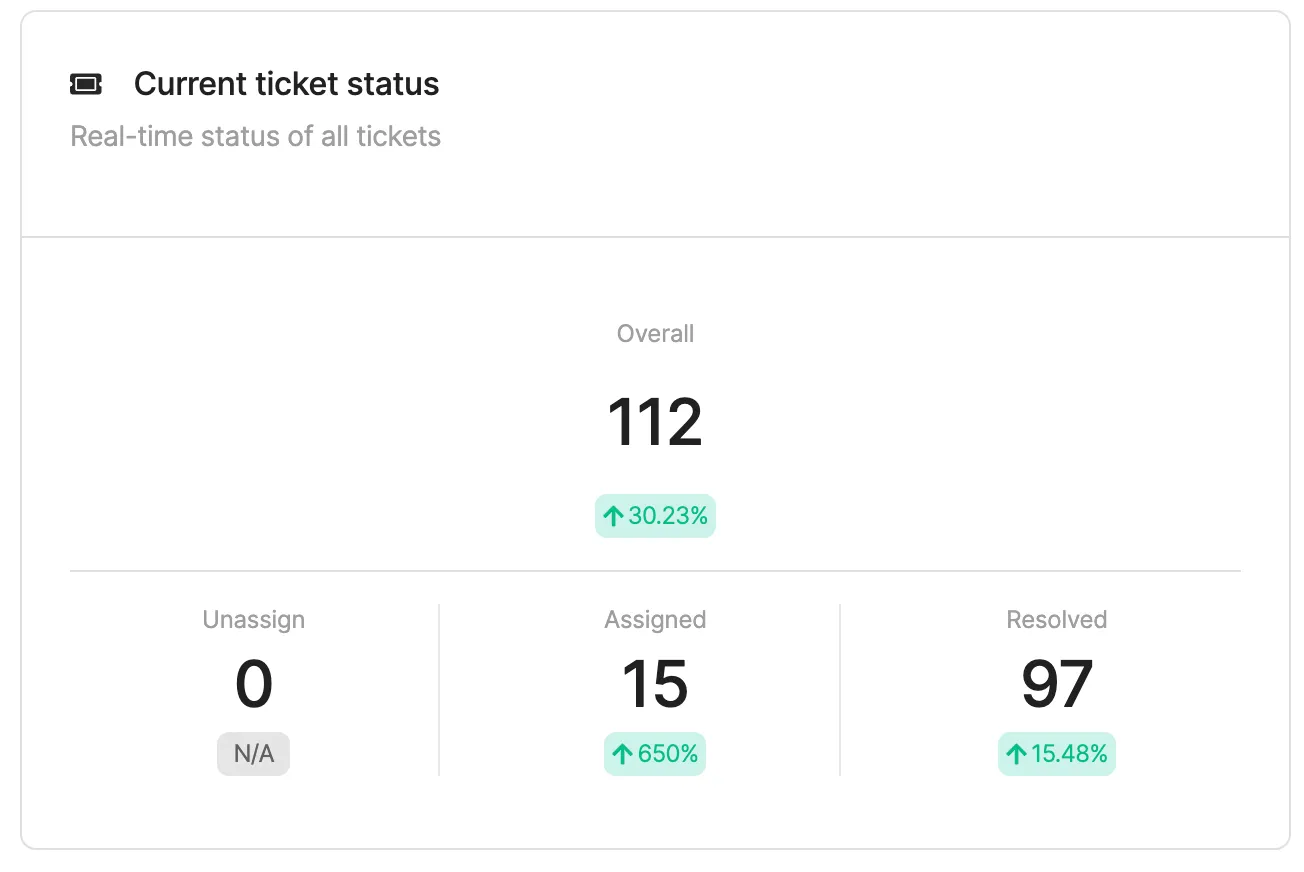Image resolution: width=1304 pixels, height=872 pixels.
Task: Select the Overall label
Action: [655, 334]
